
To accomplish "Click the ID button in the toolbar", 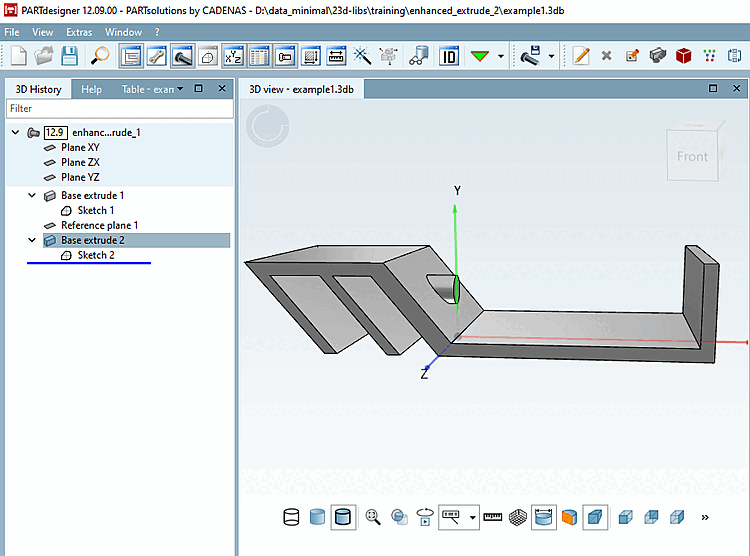I will [x=449, y=55].
